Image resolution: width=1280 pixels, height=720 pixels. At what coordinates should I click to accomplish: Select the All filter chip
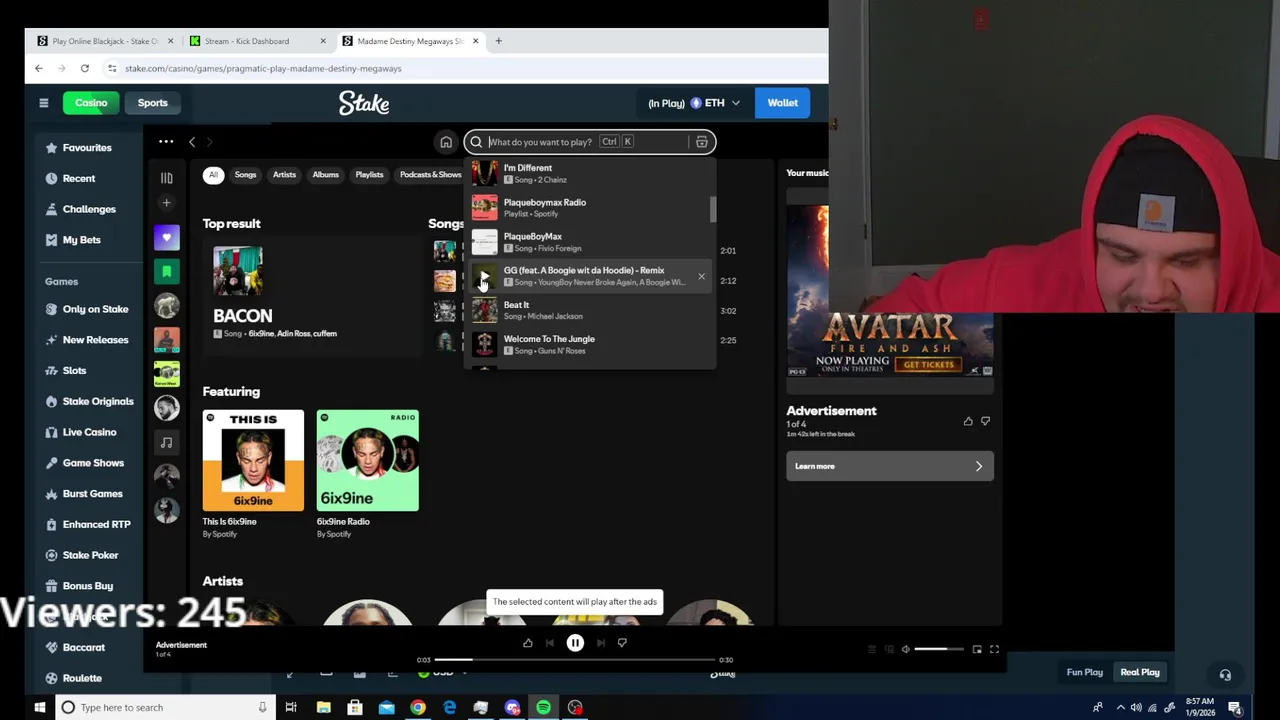213,175
